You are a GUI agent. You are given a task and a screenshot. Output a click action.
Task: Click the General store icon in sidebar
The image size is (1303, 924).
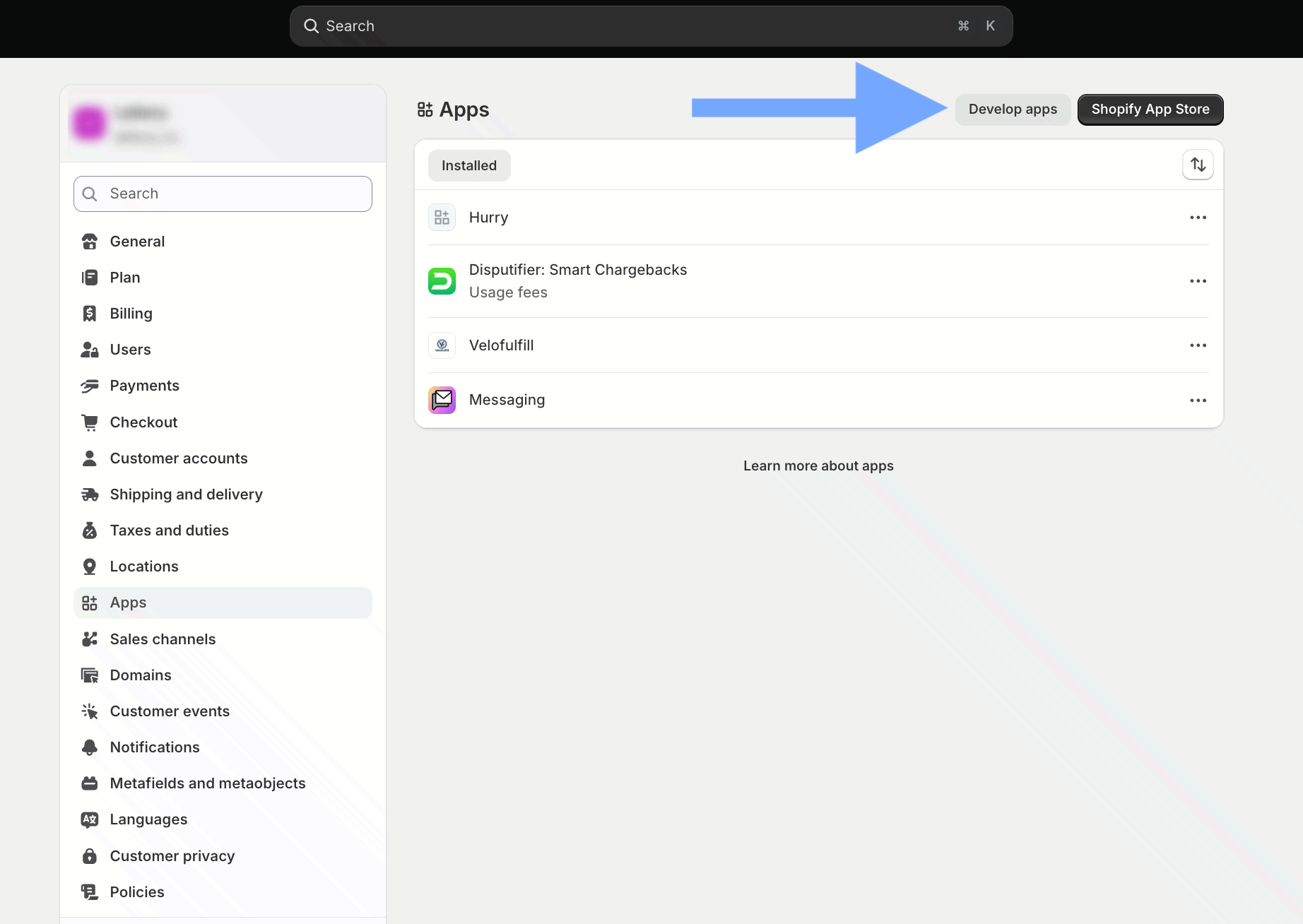[90, 242]
